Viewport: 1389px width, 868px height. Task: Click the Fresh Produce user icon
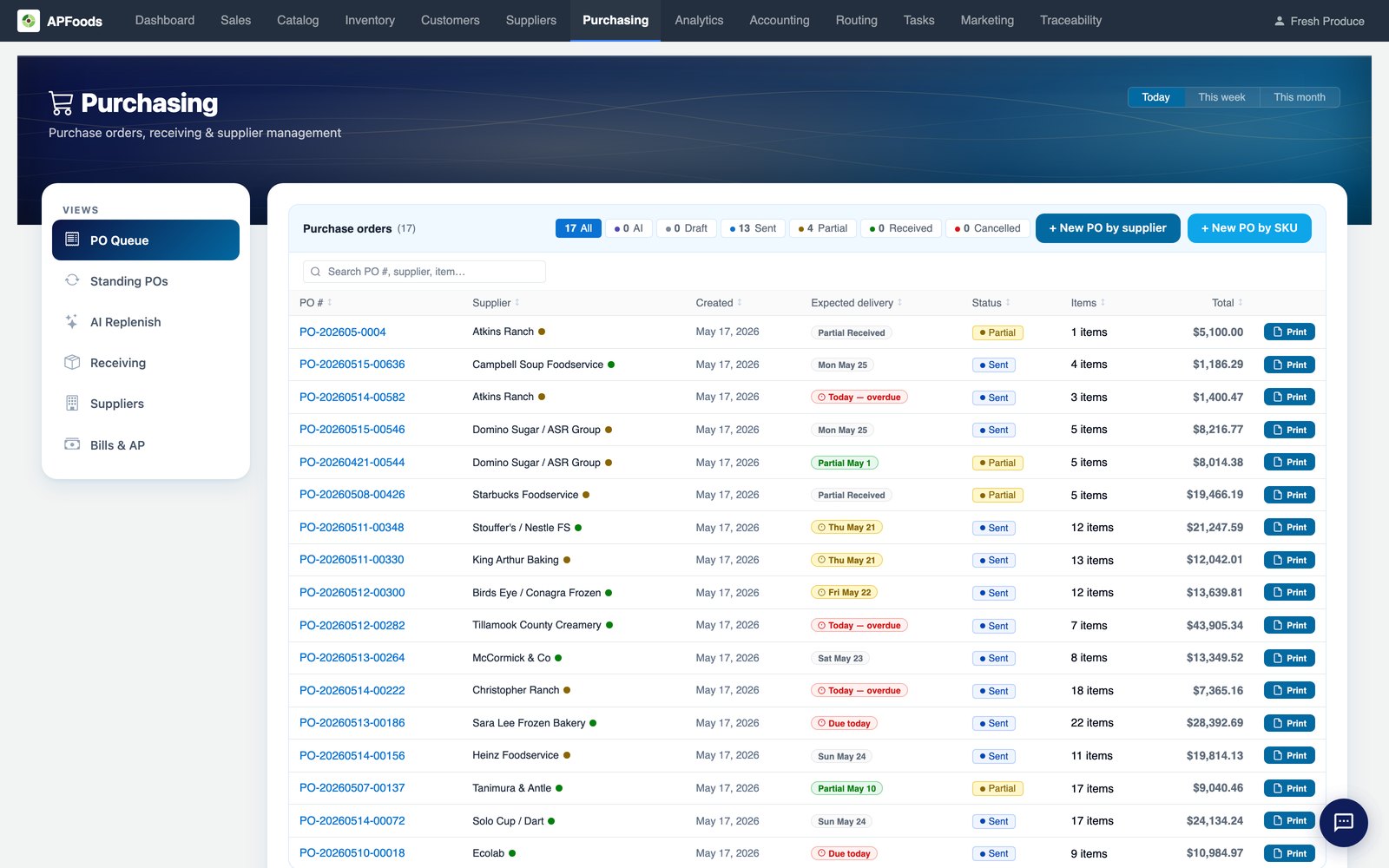click(x=1280, y=21)
